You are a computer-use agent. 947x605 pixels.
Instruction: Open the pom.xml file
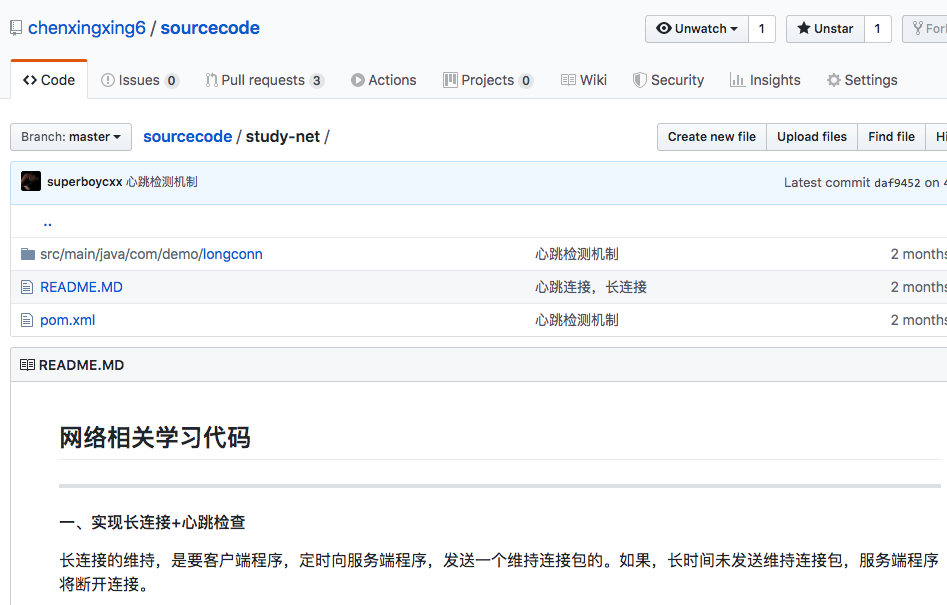pos(68,320)
